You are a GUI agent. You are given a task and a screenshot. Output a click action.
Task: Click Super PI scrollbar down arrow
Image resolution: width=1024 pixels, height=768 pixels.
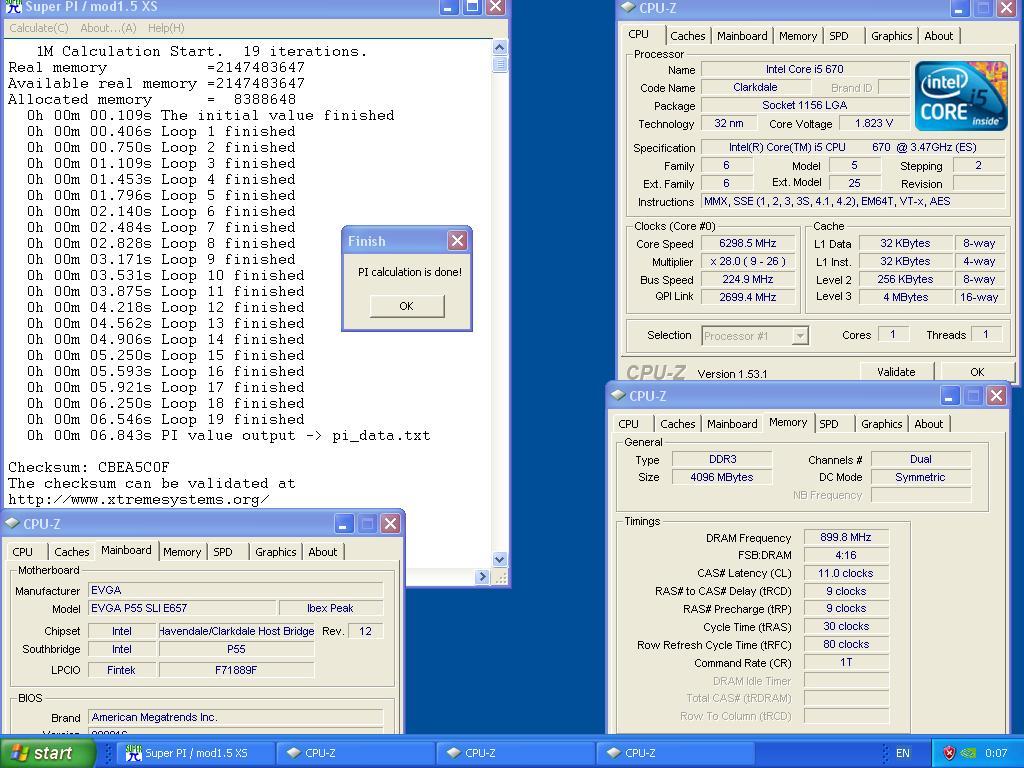pyautogui.click(x=500, y=559)
